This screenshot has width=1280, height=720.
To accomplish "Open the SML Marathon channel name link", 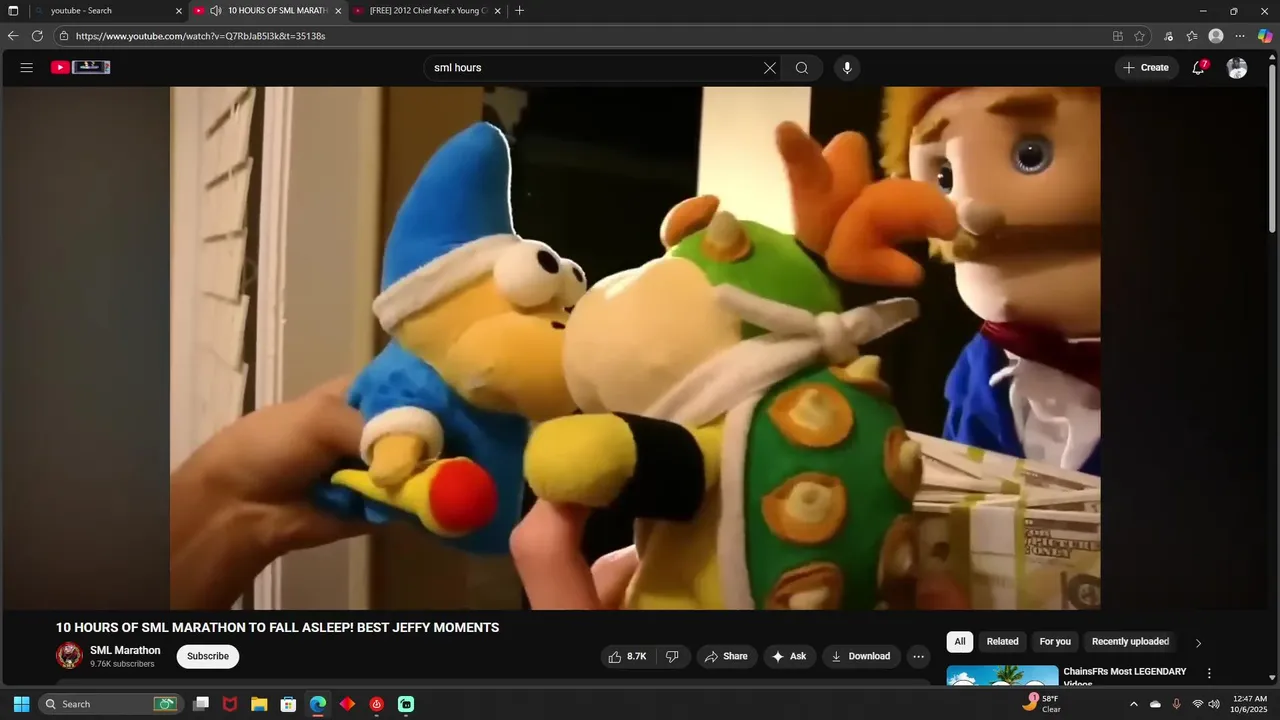I will [x=125, y=650].
